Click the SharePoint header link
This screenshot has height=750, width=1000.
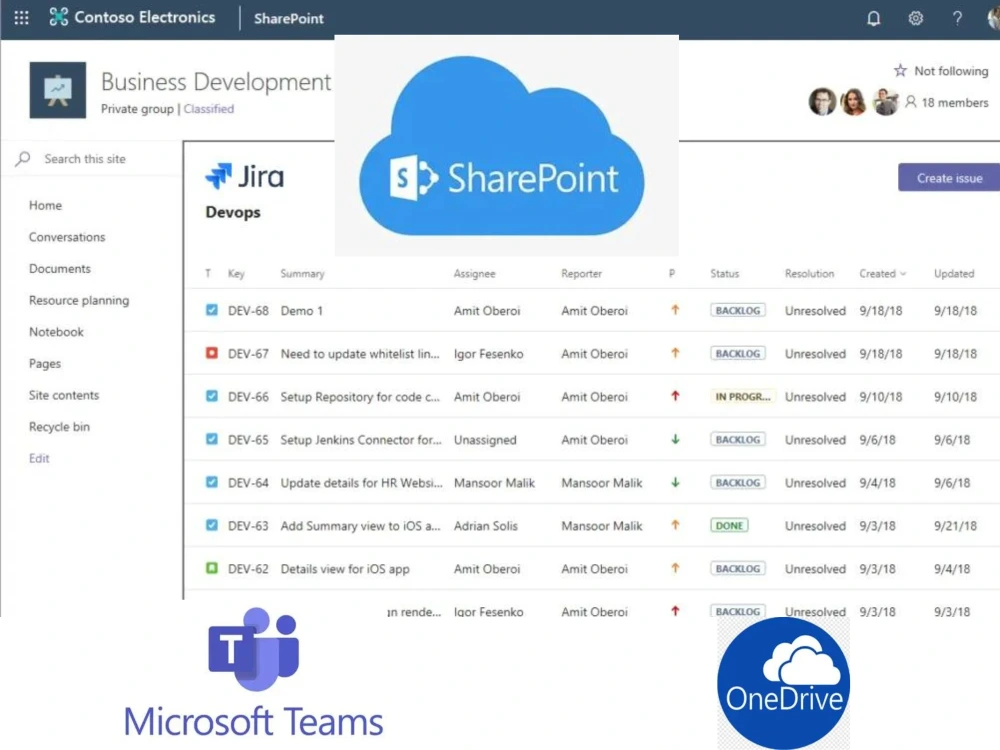pyautogui.click(x=289, y=18)
